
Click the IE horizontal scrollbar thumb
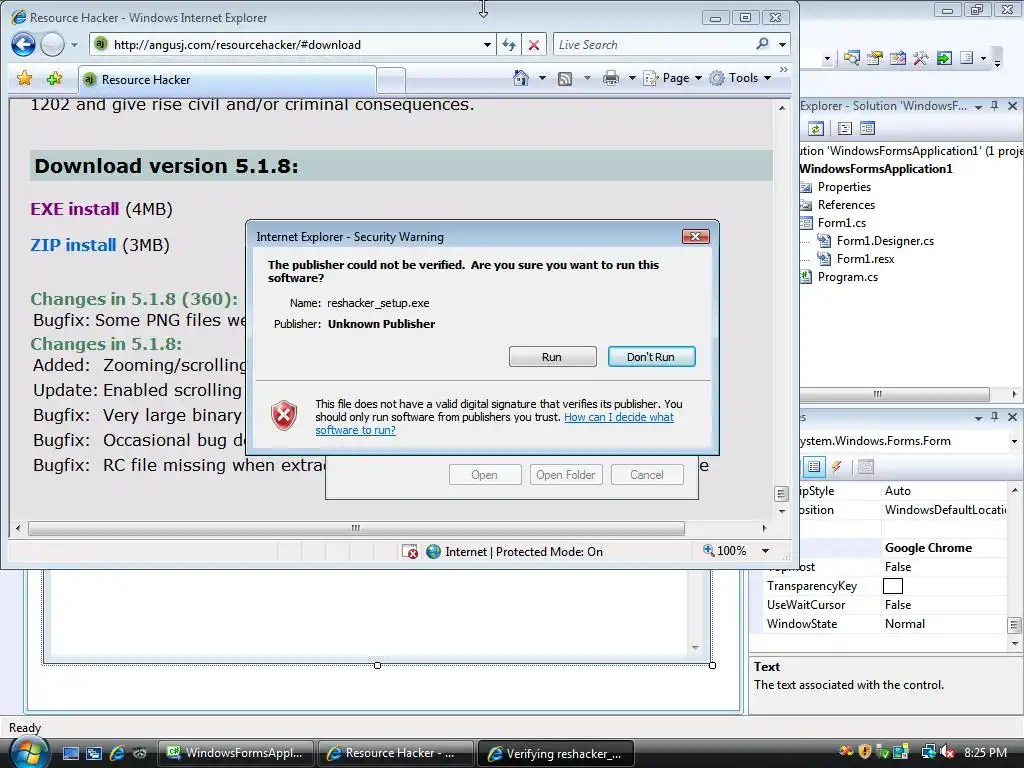[356, 528]
